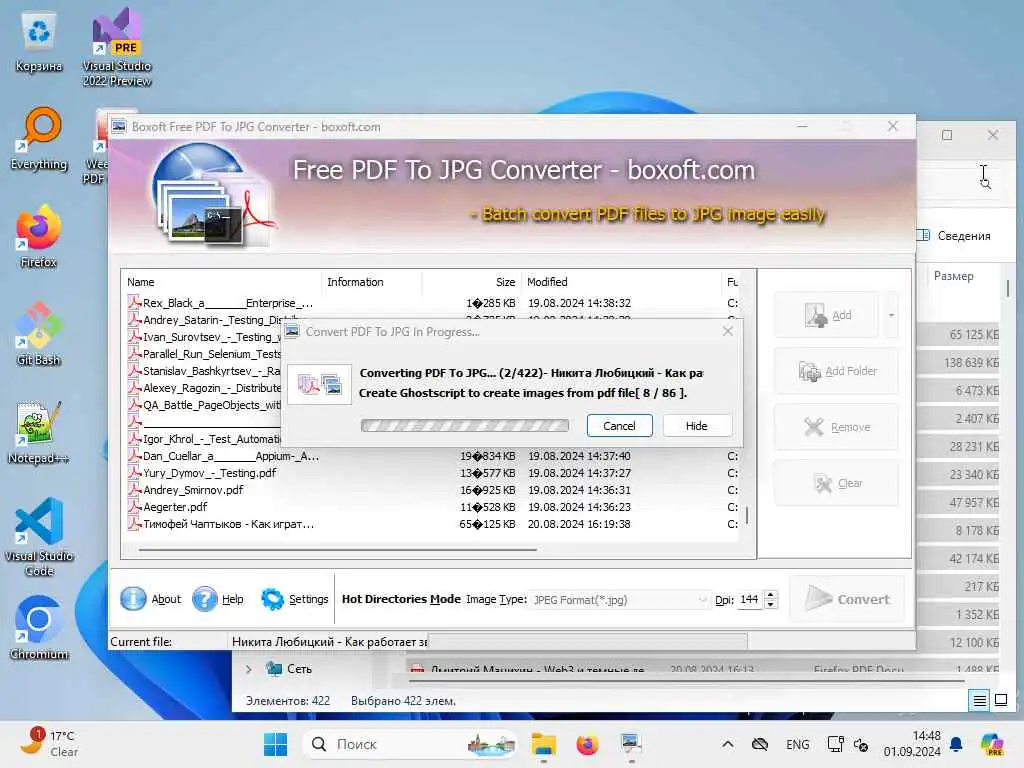Sort file list by Information column
The image size is (1024, 768).
click(x=372, y=282)
